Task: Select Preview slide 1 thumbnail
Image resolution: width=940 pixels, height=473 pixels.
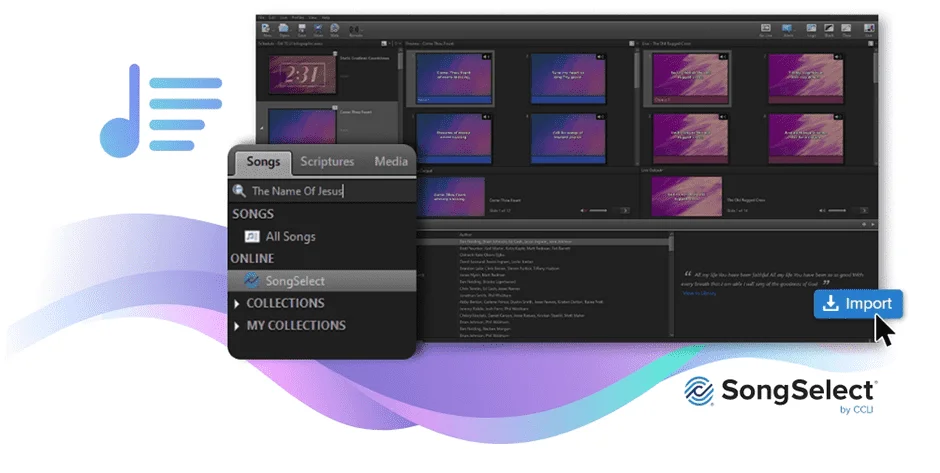Action: tap(454, 78)
